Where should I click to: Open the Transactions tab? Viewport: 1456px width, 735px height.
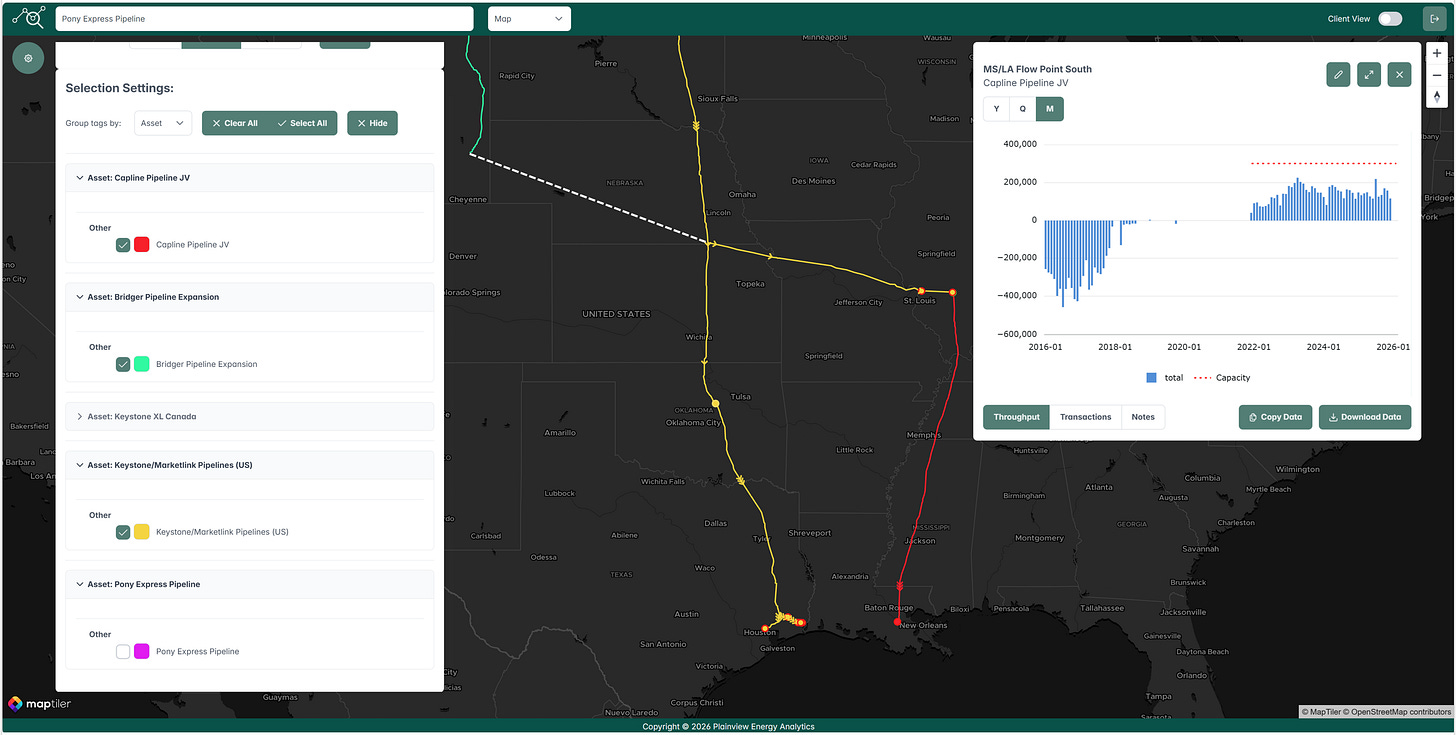(1085, 417)
